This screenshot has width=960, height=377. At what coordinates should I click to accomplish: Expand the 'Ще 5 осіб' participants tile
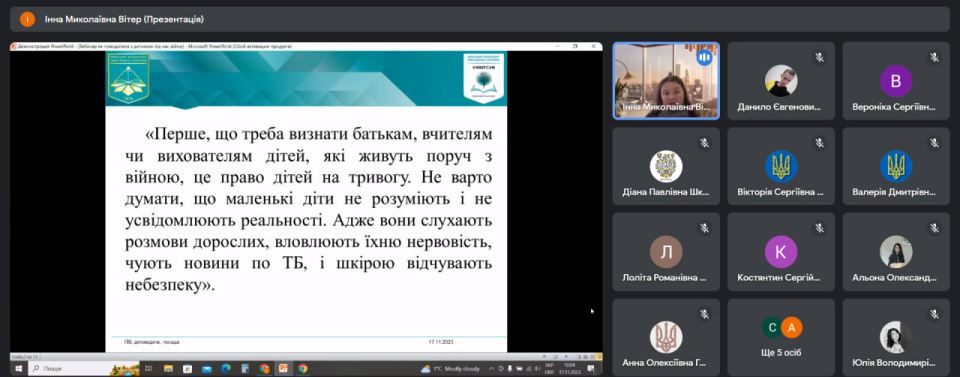[x=781, y=337]
